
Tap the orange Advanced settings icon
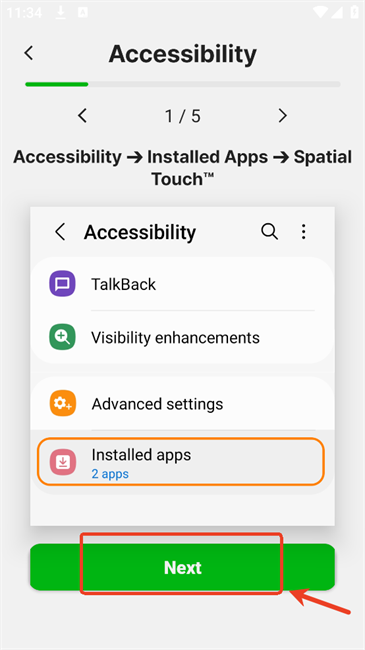[x=63, y=403]
